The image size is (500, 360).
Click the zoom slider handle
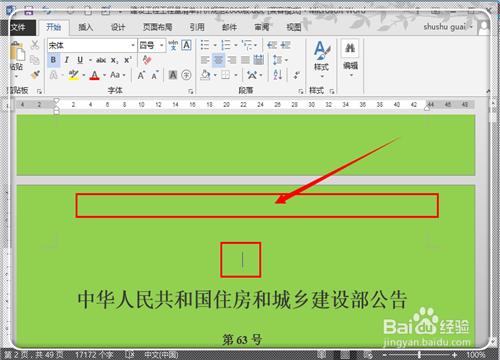[419, 355]
